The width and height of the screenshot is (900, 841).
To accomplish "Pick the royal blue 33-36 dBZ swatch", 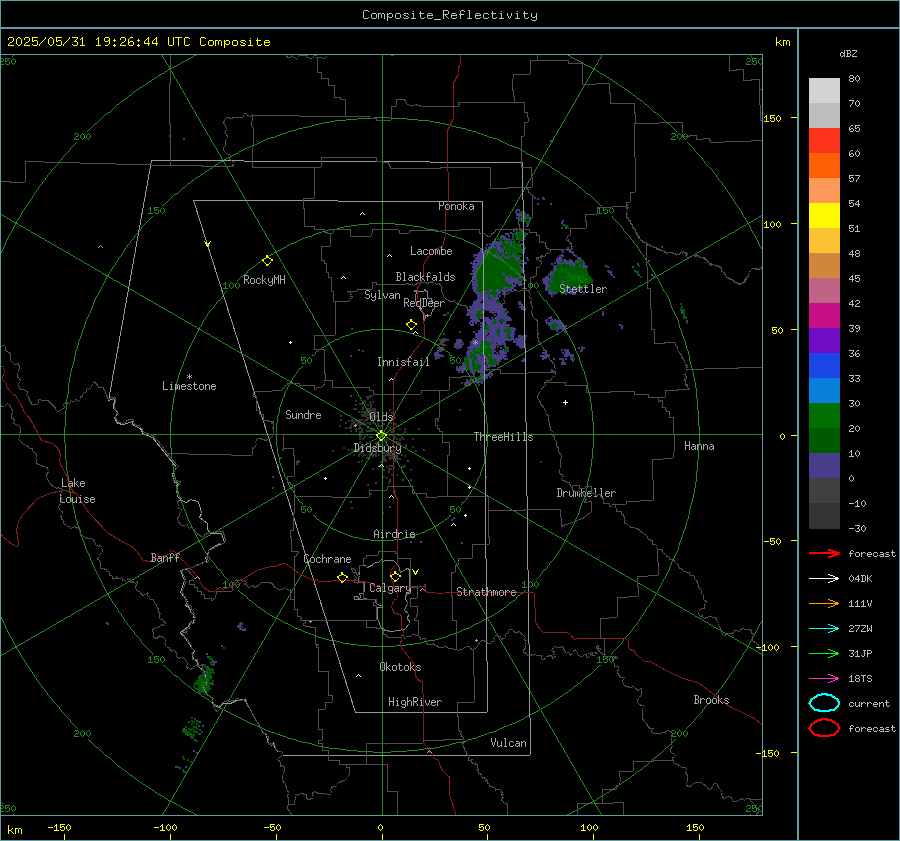I will pos(824,366).
